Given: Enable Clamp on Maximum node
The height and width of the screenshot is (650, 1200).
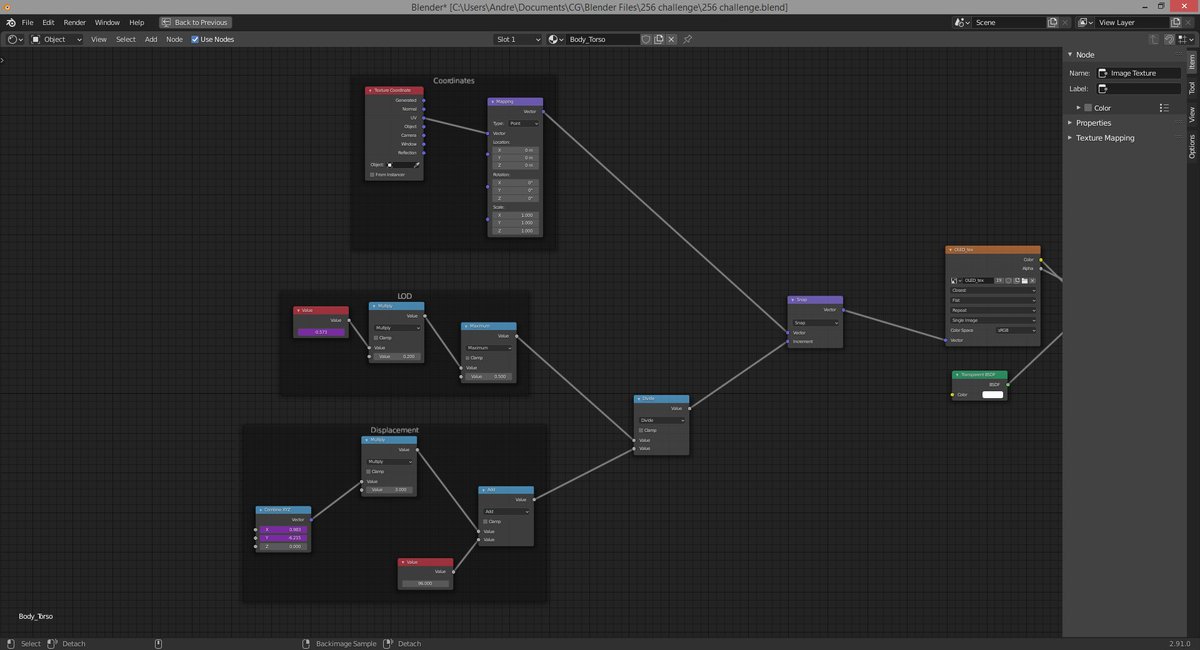Looking at the screenshot, I should click(x=468, y=357).
